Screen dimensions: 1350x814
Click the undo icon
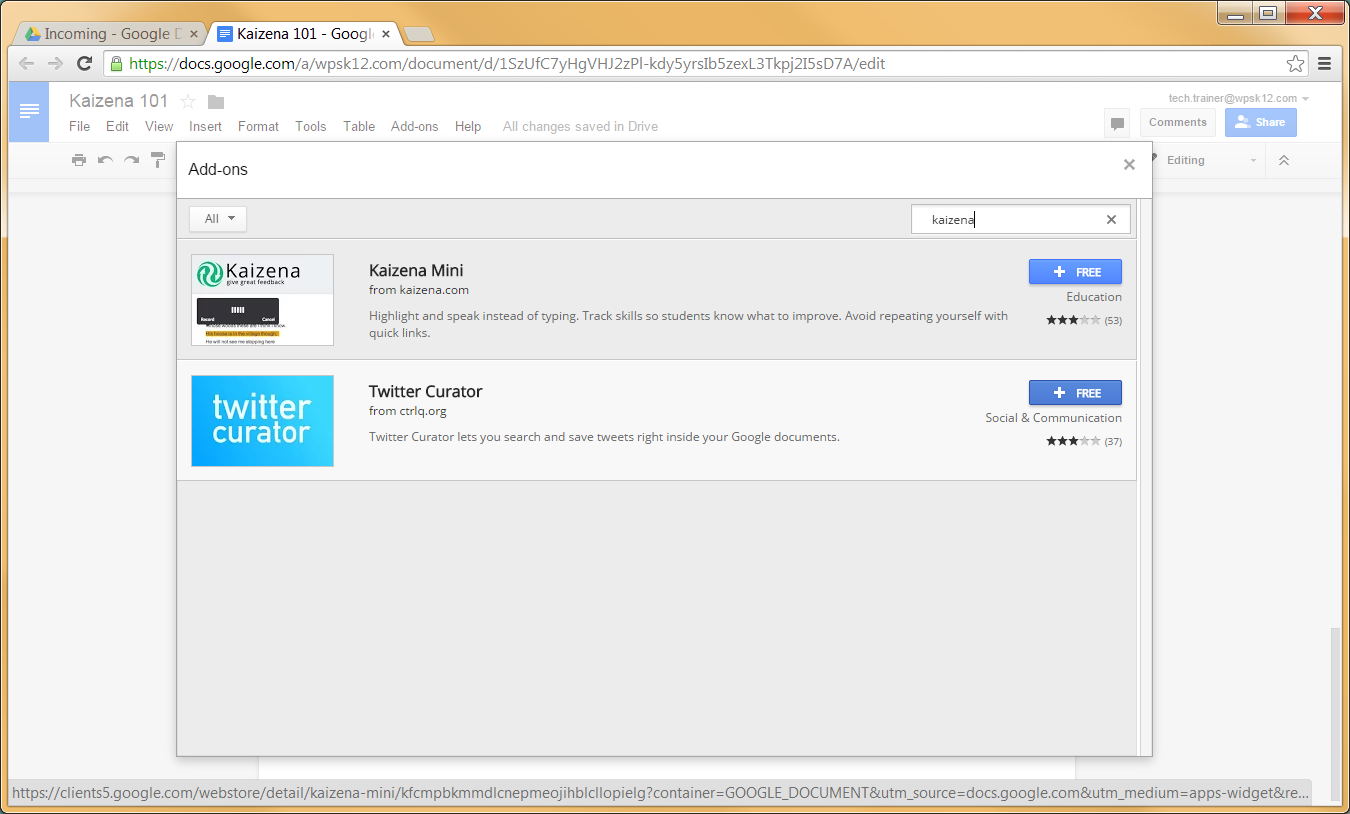(105, 160)
